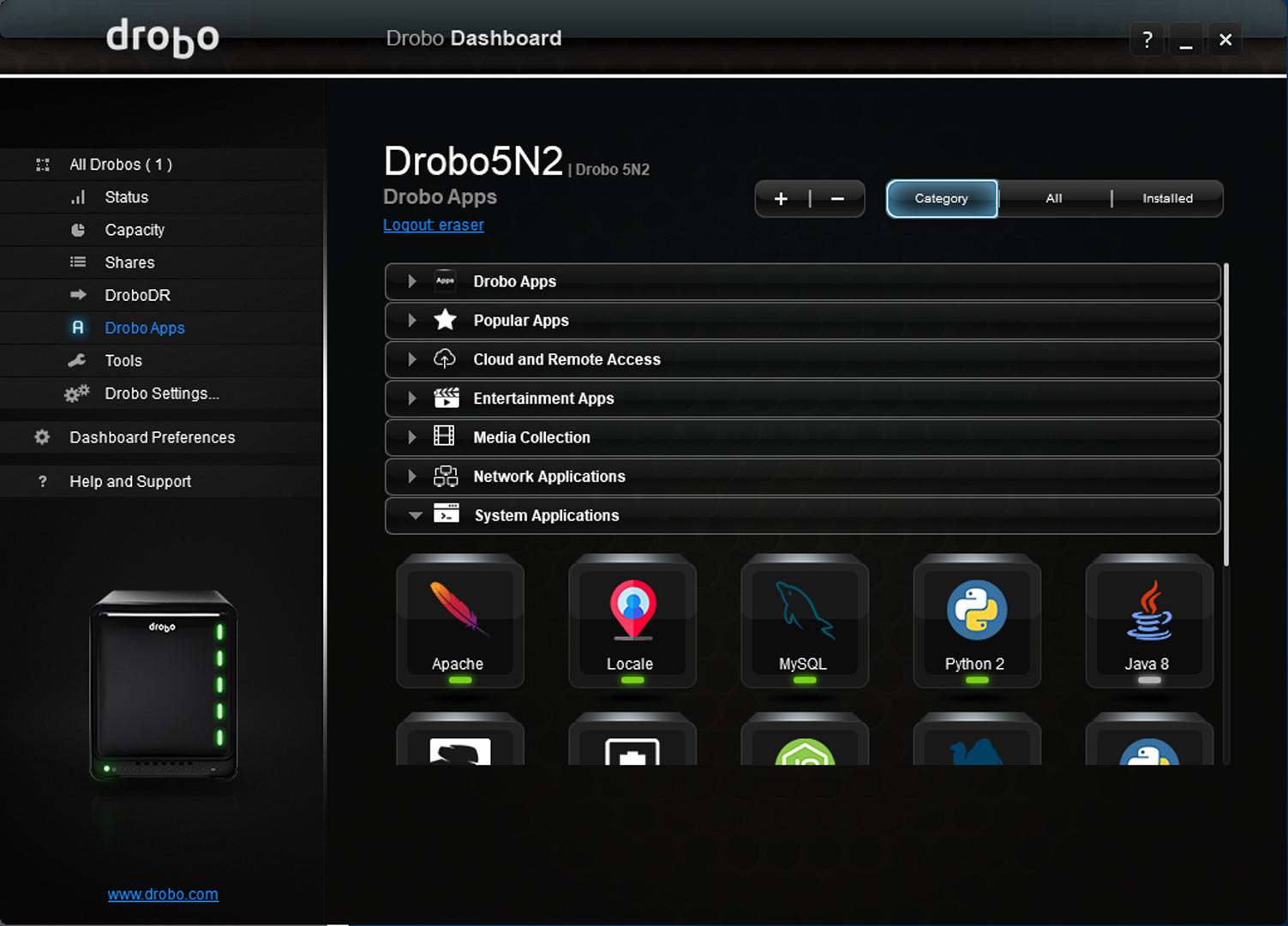Viewport: 1288px width, 926px height.
Task: Click the Entertainment Apps clapperboard icon
Action: (446, 398)
